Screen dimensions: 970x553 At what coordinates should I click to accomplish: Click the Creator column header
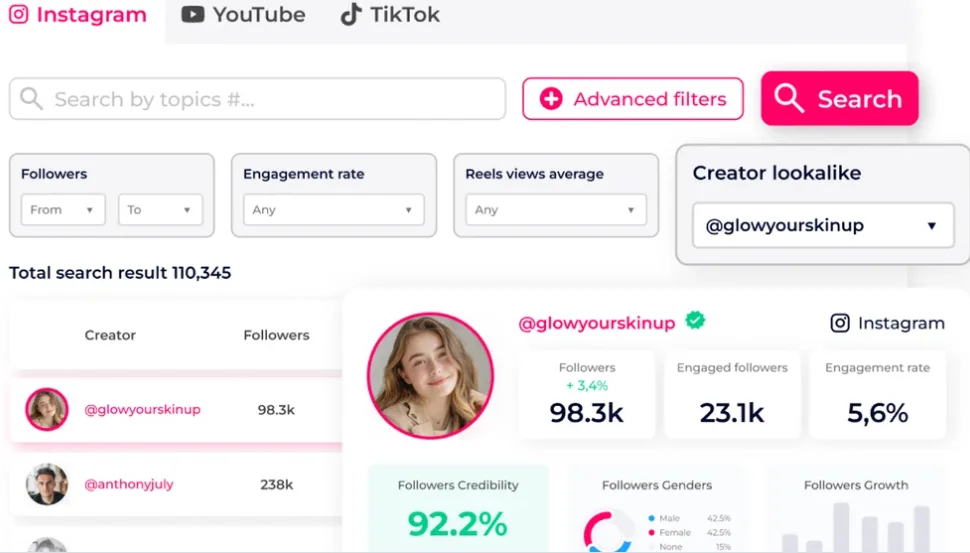(x=110, y=335)
